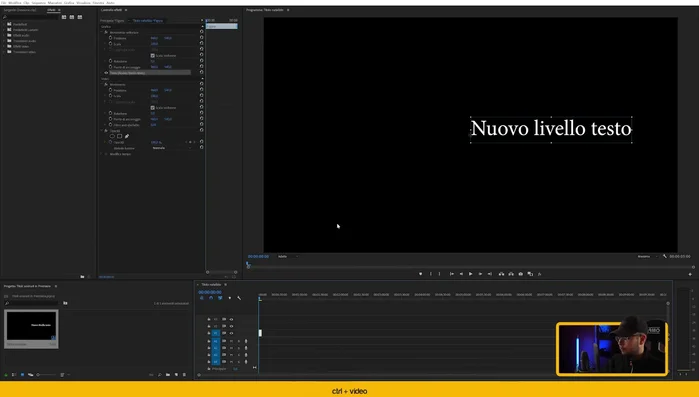
Task: Toggle snap magnet in timeline
Action: (x=211, y=298)
